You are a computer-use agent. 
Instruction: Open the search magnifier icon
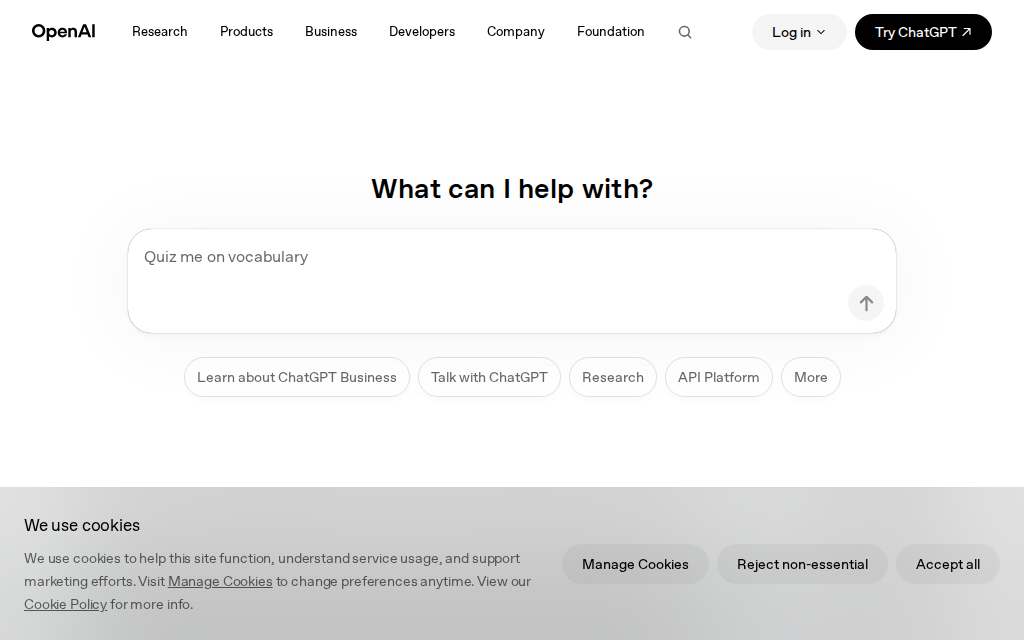(x=684, y=32)
